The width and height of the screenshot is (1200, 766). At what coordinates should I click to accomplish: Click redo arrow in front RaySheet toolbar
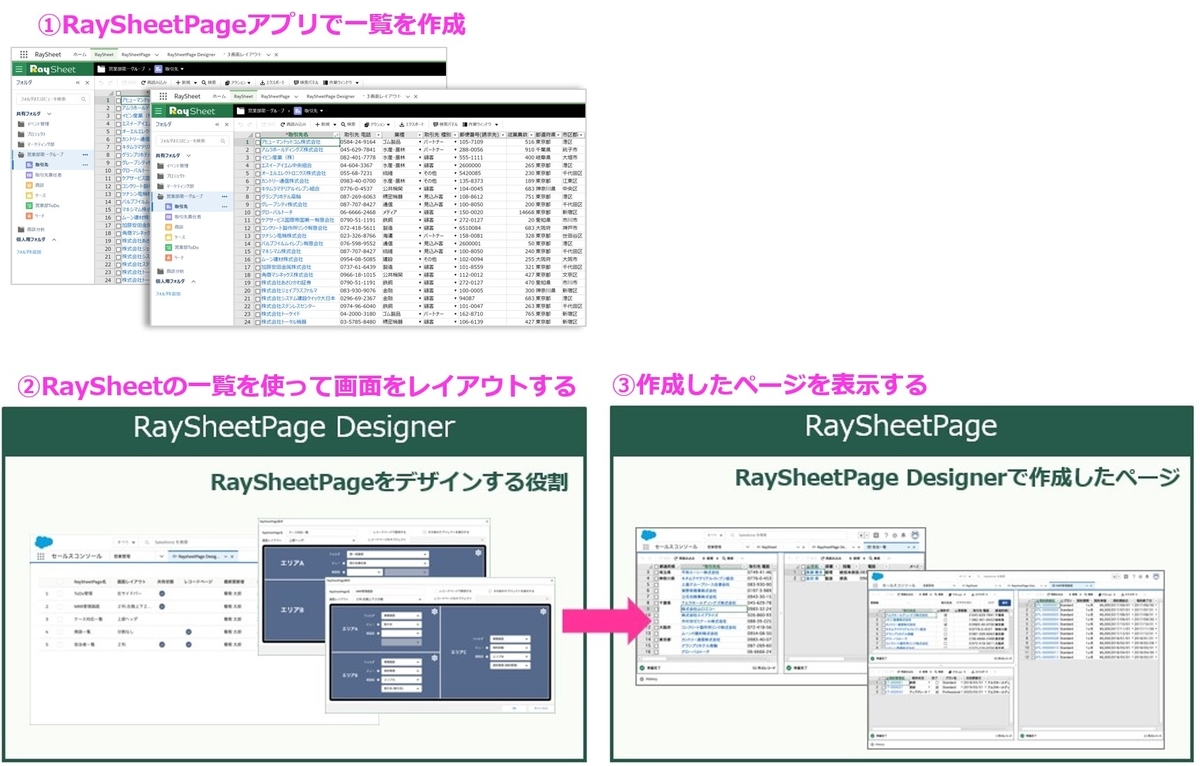coord(249,124)
